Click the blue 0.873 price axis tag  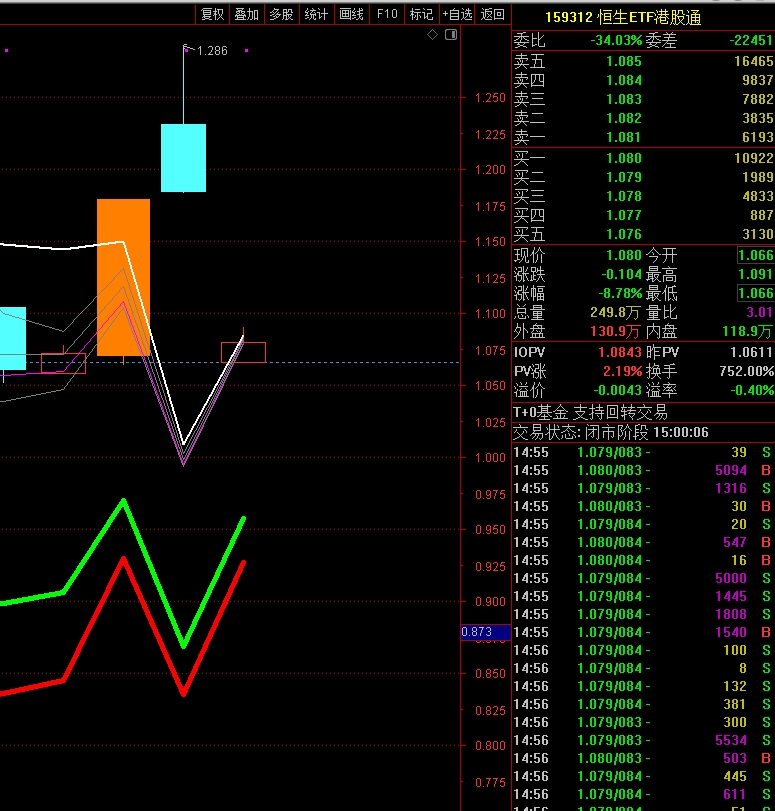[486, 632]
